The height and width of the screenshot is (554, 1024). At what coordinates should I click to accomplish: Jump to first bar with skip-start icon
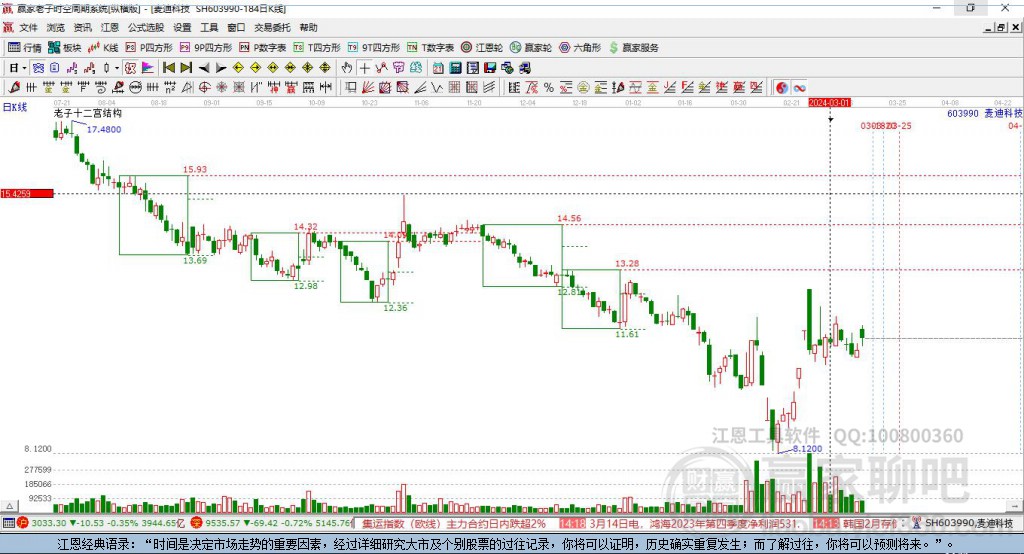(168, 68)
